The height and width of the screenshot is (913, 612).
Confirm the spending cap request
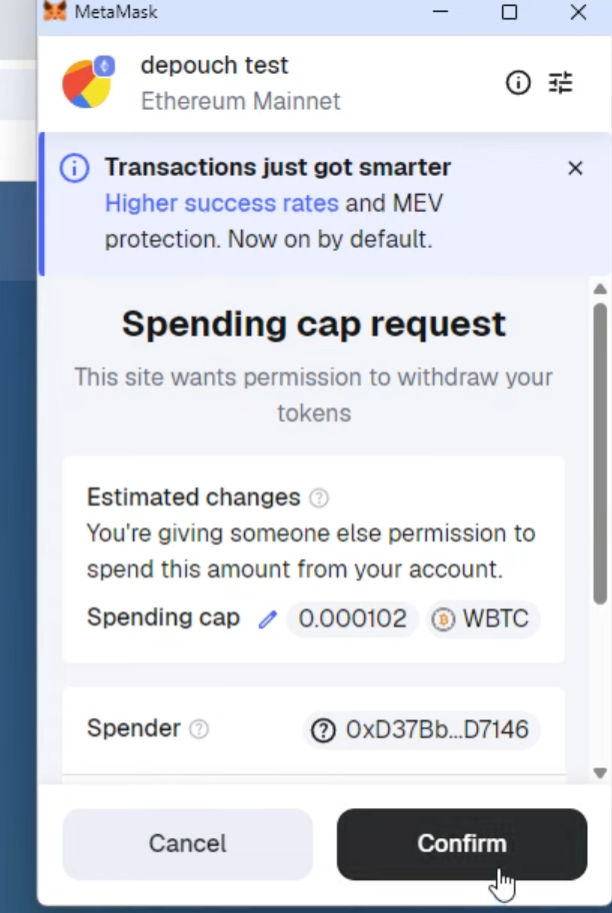coord(461,843)
